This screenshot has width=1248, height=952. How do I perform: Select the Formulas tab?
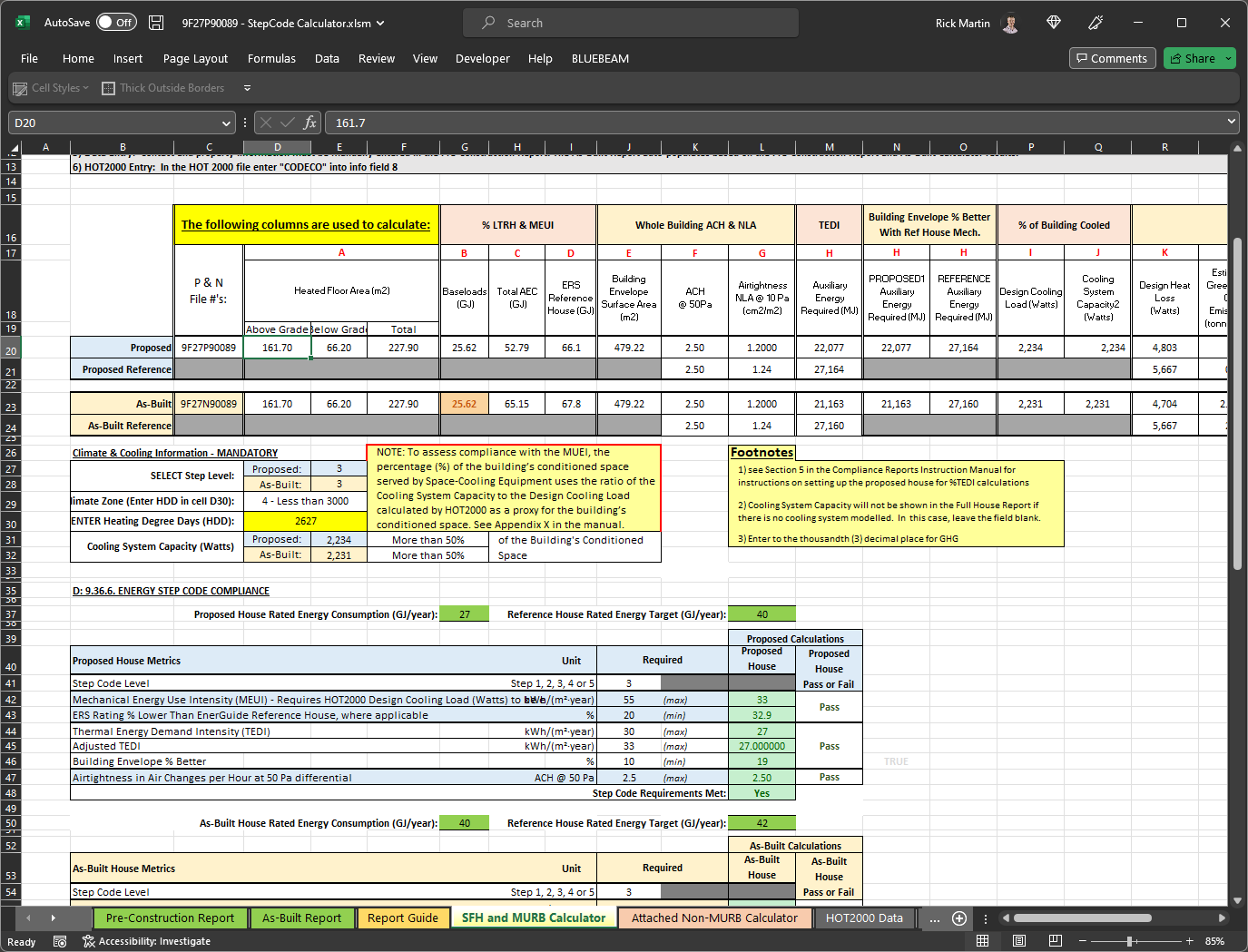pyautogui.click(x=271, y=58)
